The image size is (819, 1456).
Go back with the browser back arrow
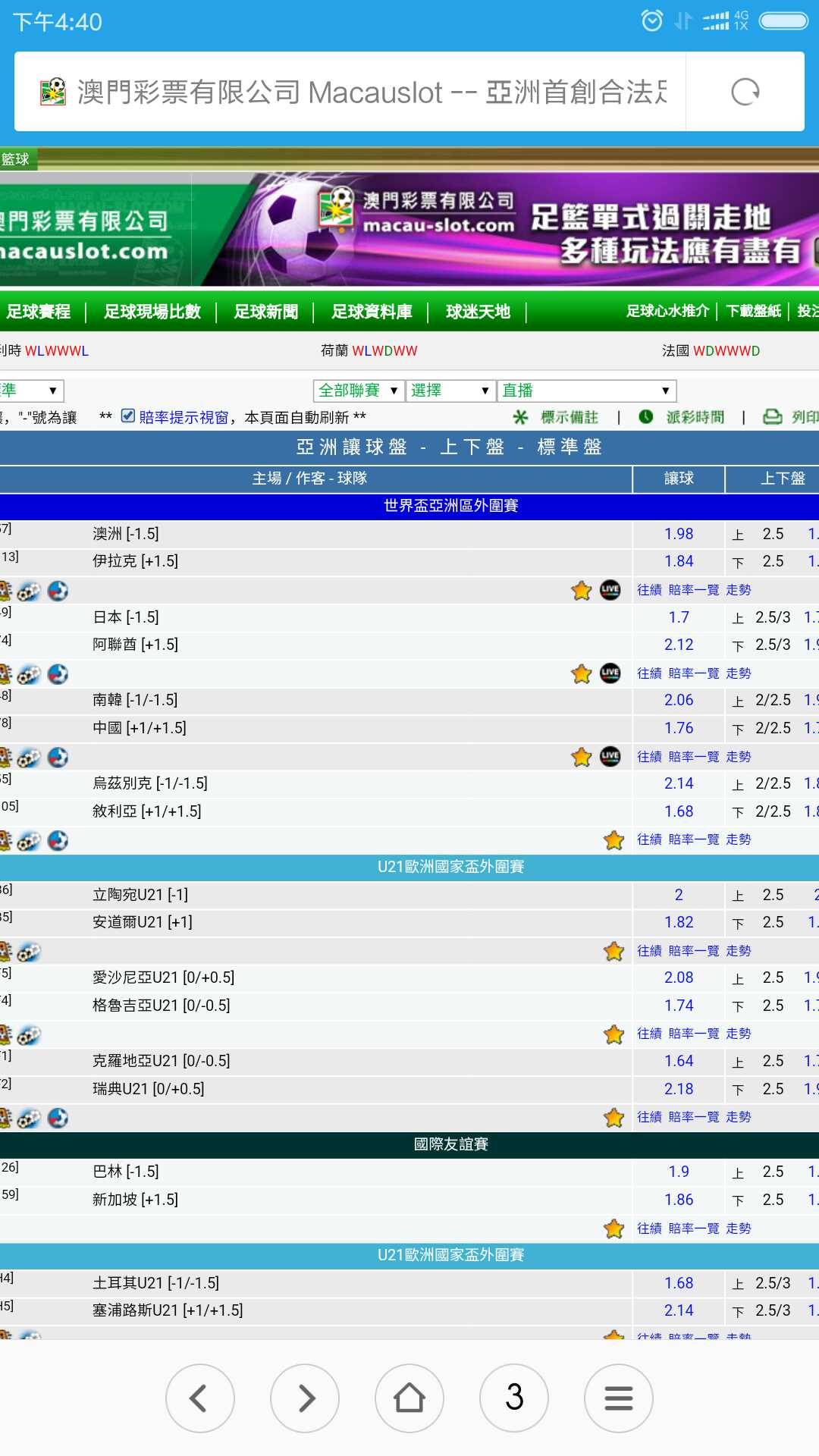coord(200,1398)
